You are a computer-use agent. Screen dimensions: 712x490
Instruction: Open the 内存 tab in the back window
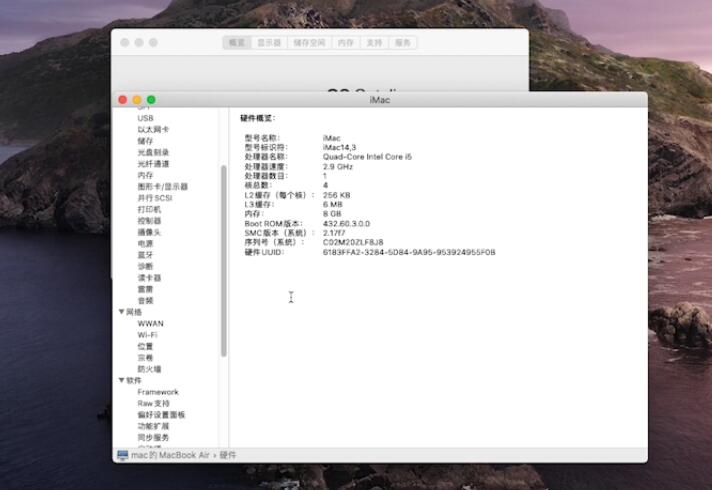point(346,43)
